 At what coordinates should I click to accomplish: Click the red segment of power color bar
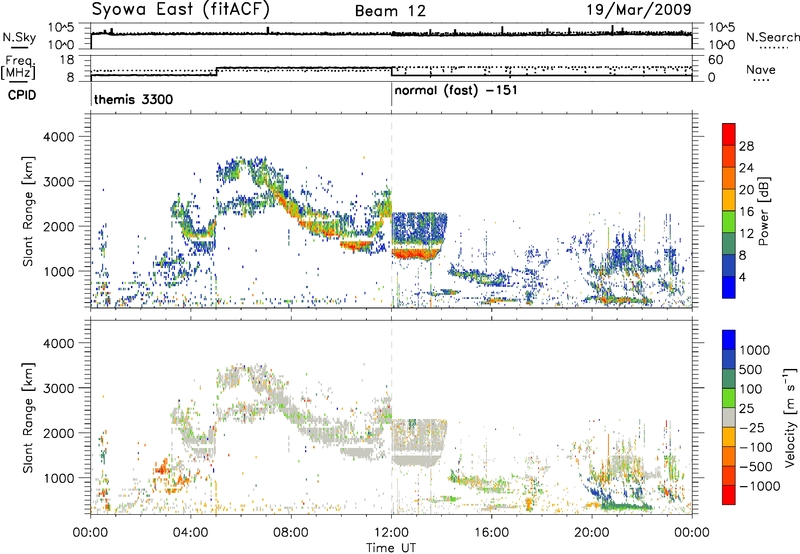[729, 134]
